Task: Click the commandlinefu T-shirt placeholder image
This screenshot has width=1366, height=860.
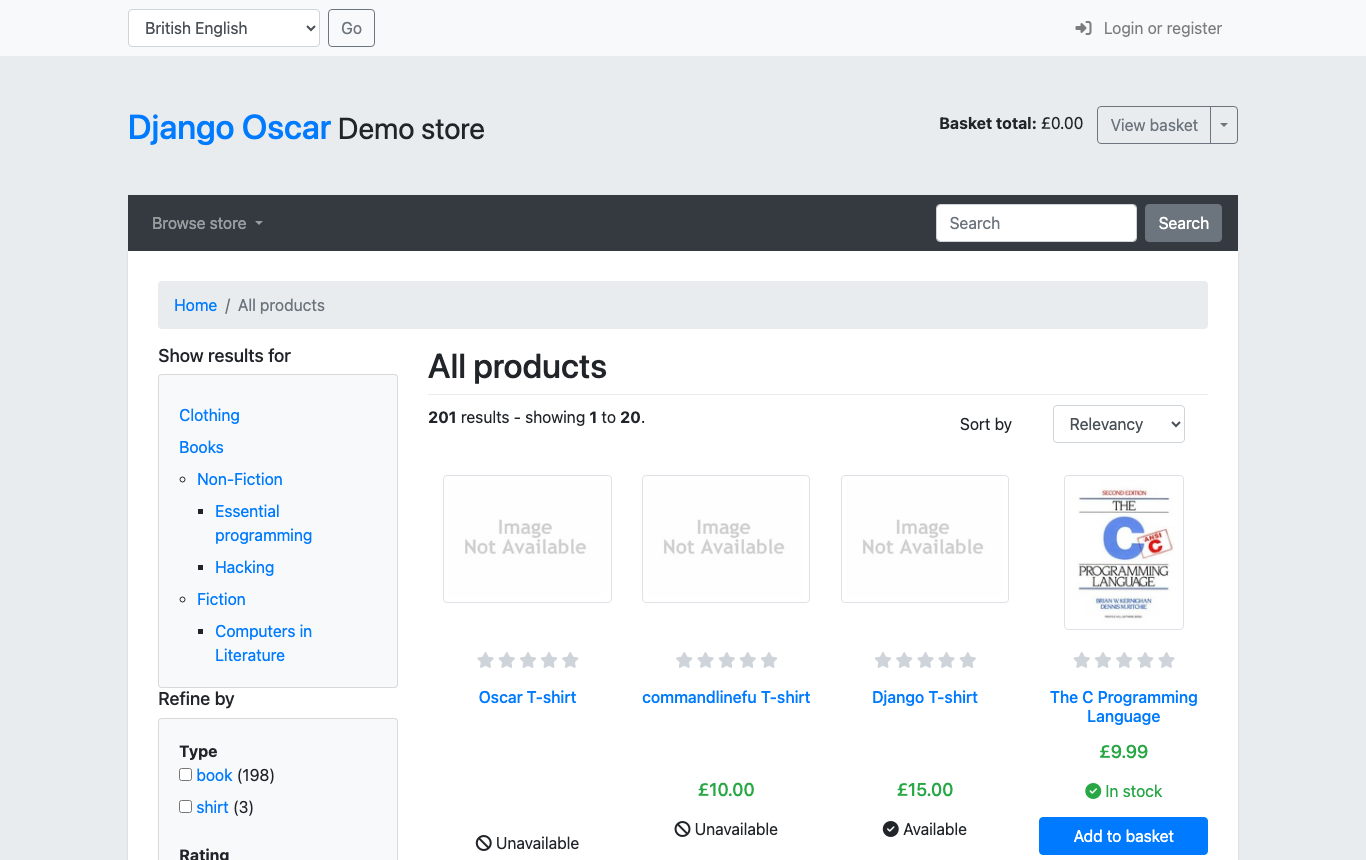Action: [726, 539]
